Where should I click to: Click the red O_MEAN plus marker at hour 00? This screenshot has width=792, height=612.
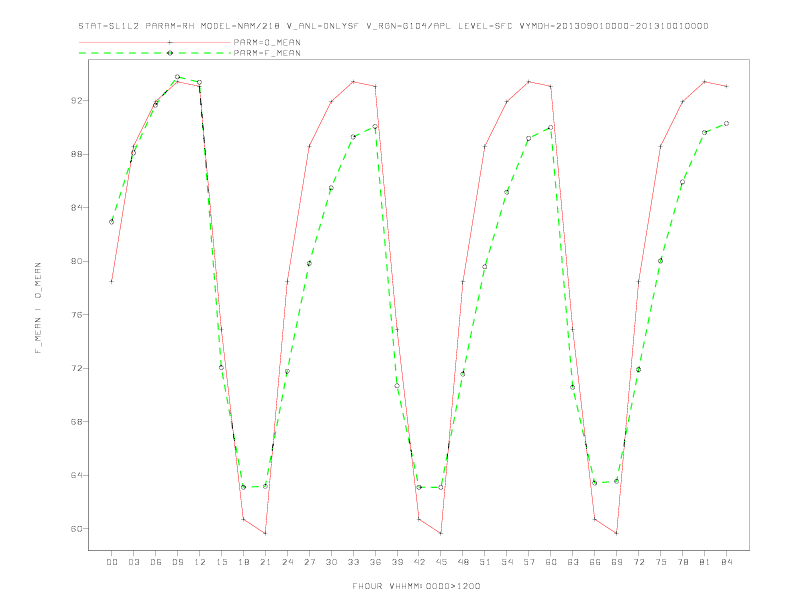tap(112, 281)
